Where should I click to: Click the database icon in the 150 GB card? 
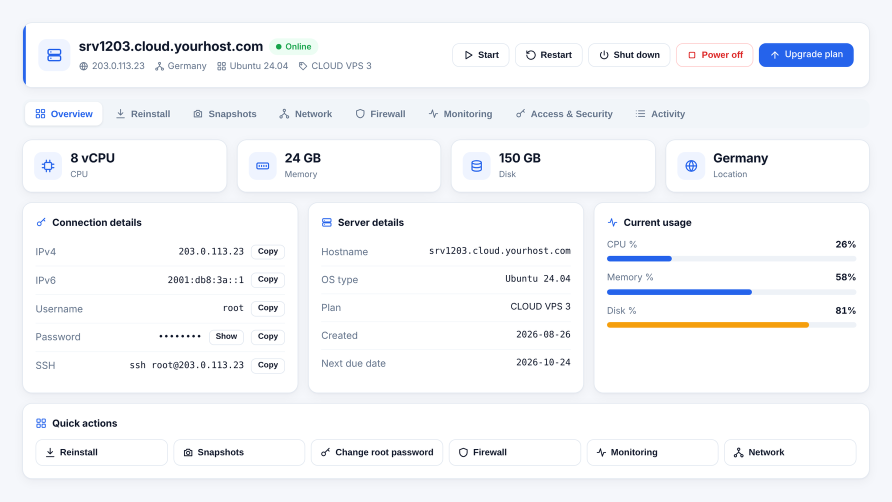click(x=477, y=166)
